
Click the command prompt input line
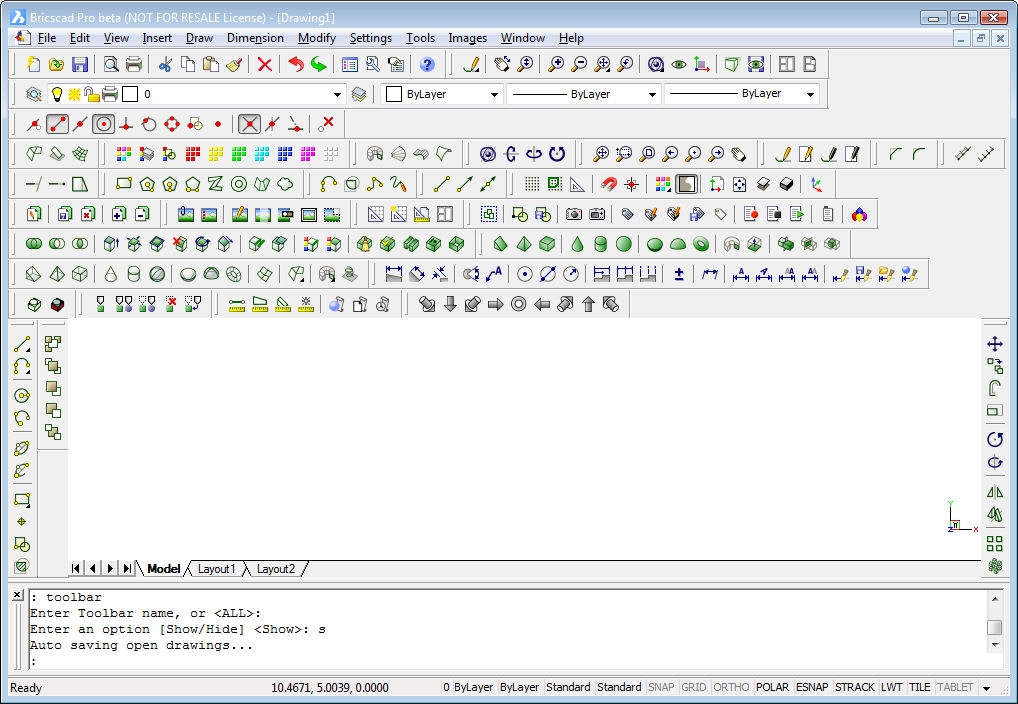(506, 662)
